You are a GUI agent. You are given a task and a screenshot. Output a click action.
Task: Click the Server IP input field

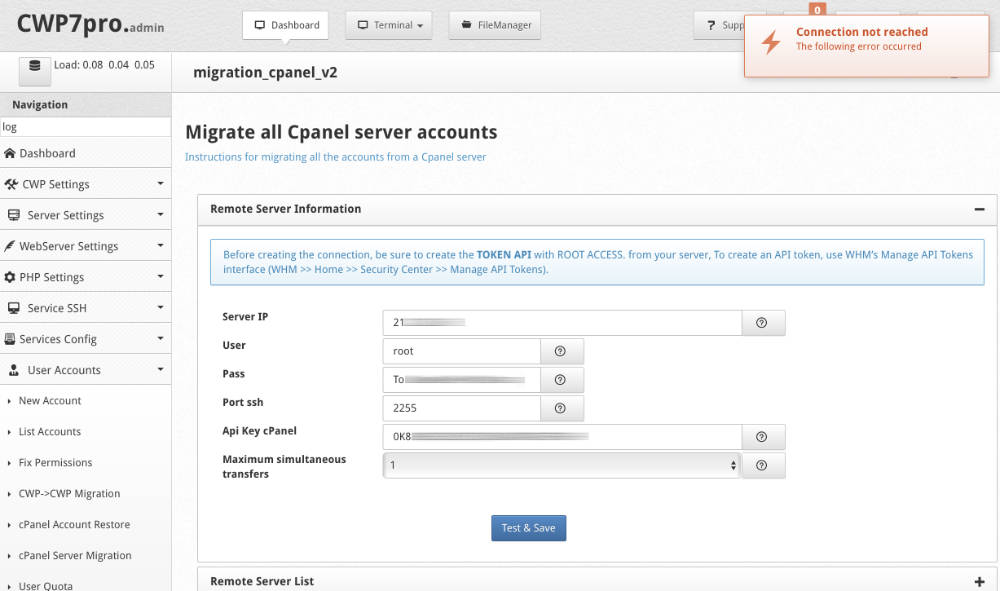click(x=562, y=323)
